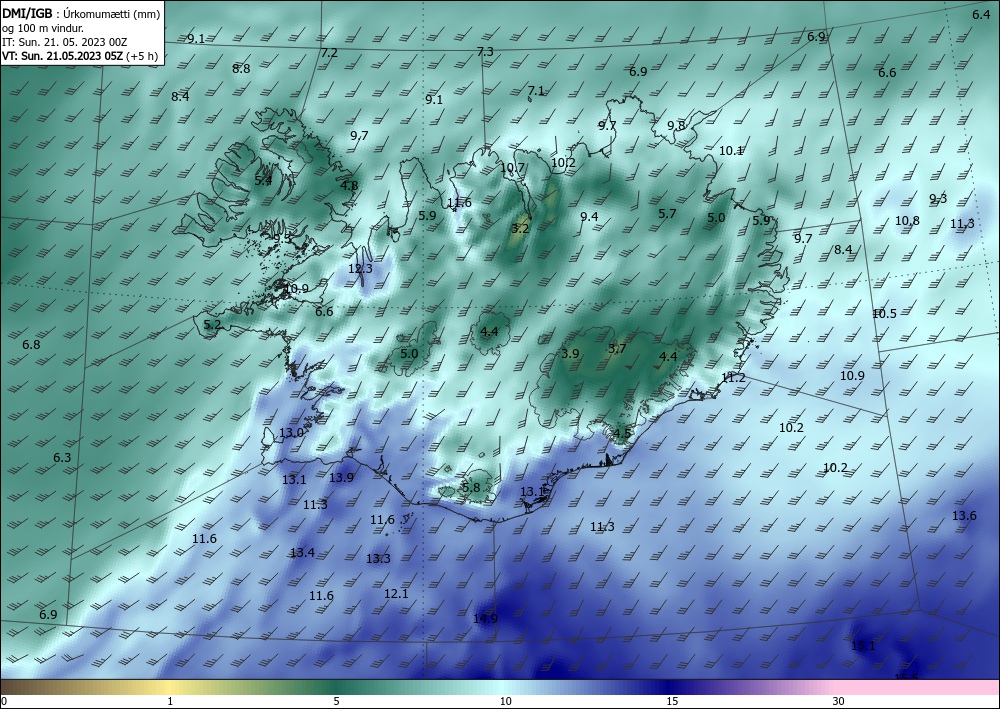This screenshot has height=709, width=1000.
Task: Click the 8.8 value label
Action: tap(241, 68)
